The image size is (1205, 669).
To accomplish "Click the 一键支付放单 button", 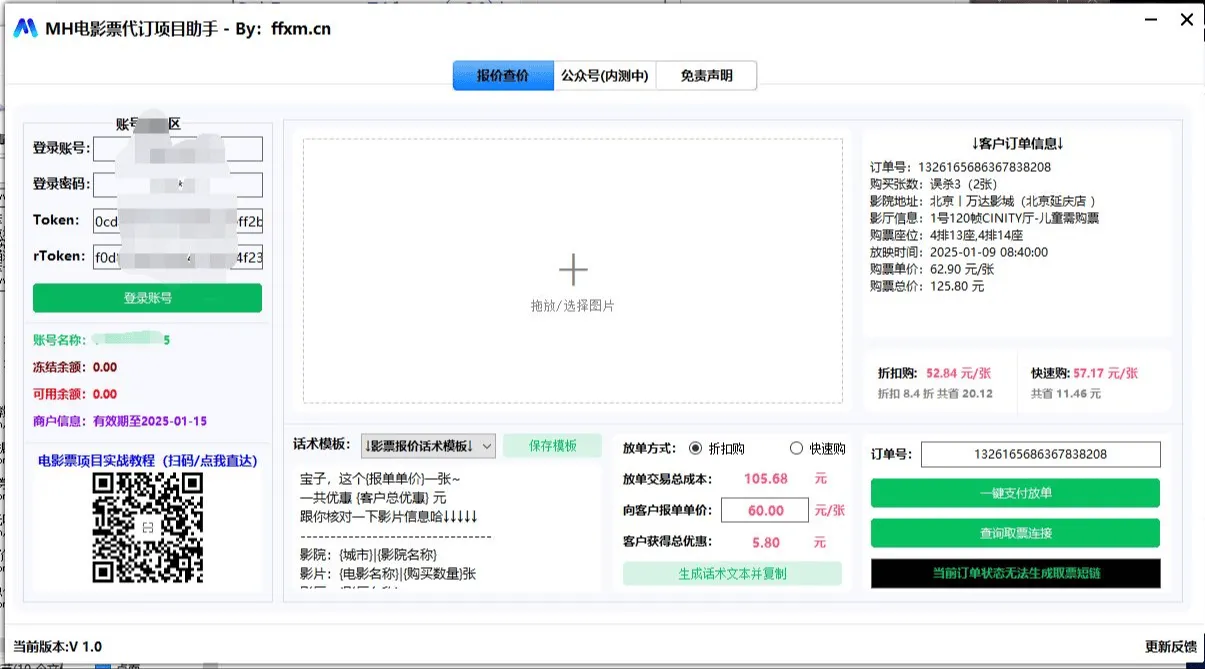I will pyautogui.click(x=1014, y=492).
